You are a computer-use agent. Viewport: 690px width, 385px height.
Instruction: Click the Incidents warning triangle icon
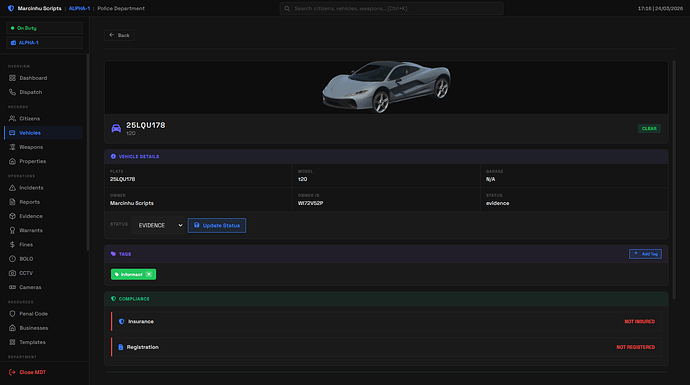12,187
